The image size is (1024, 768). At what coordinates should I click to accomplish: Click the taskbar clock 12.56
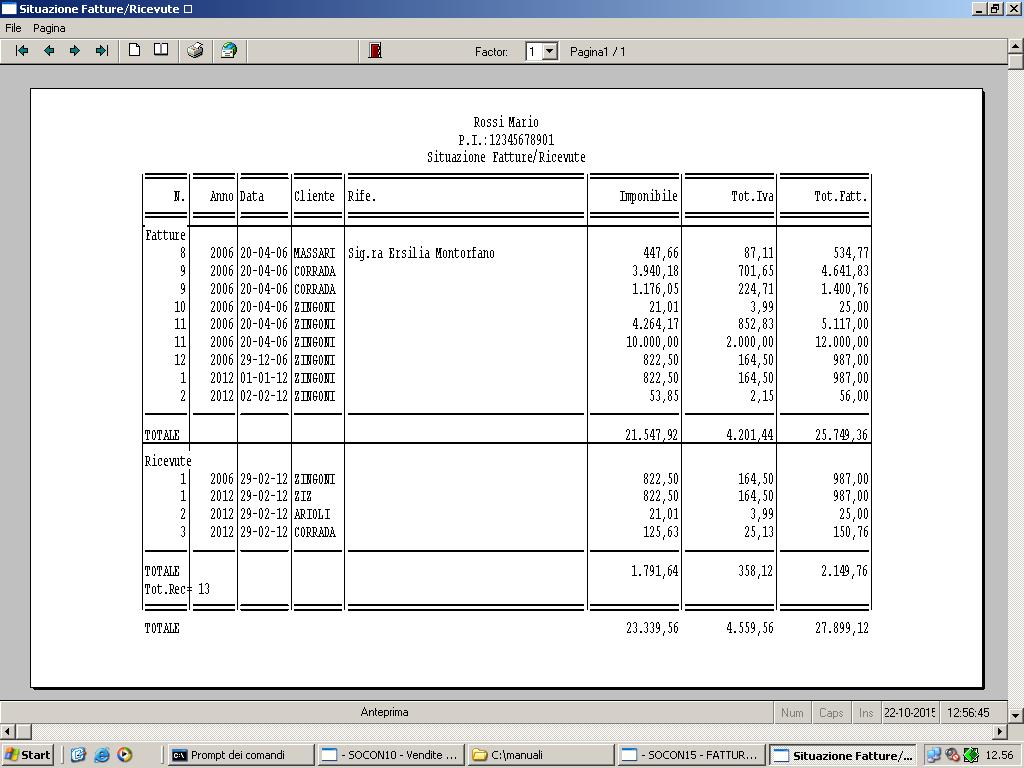pos(999,755)
